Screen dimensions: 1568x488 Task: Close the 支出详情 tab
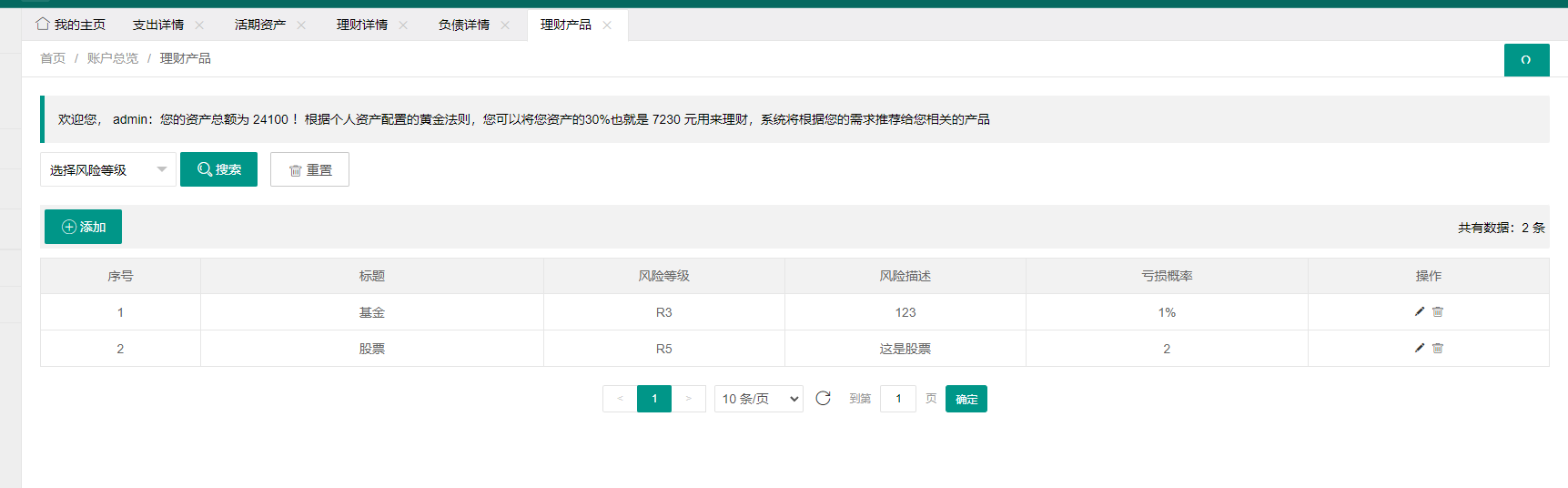coord(199,25)
